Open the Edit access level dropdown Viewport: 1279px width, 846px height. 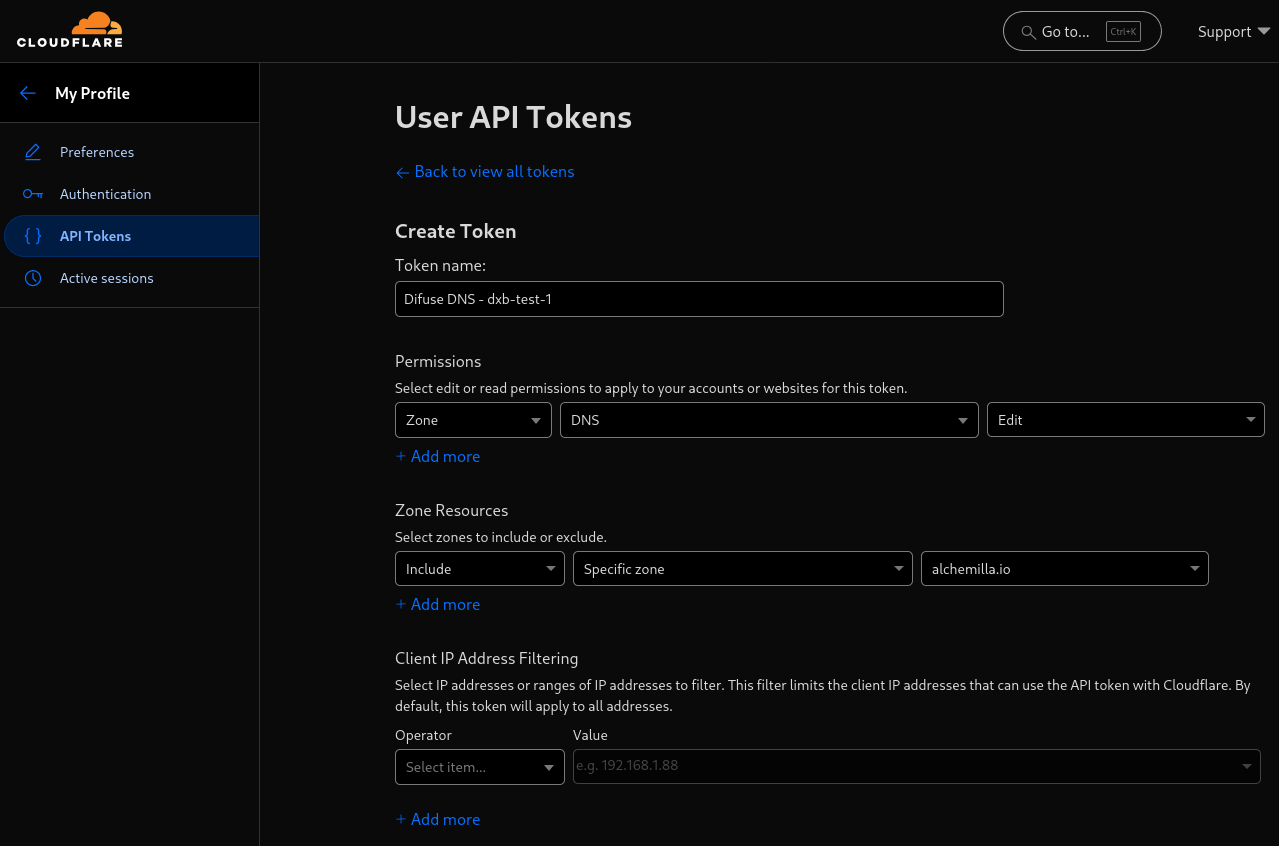(x=1126, y=420)
